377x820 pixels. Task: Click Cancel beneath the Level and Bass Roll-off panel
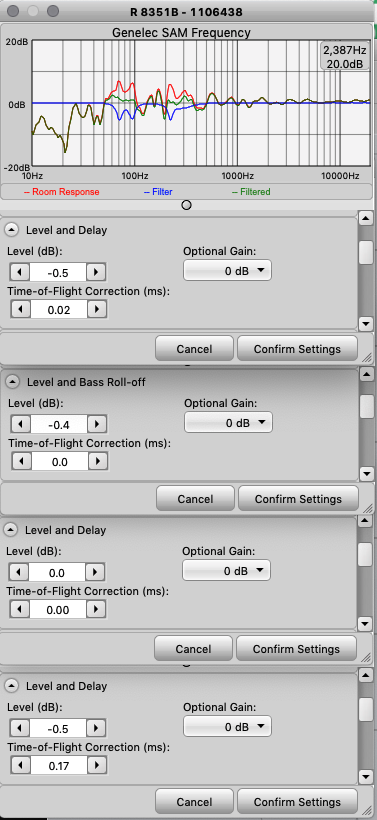click(x=195, y=499)
